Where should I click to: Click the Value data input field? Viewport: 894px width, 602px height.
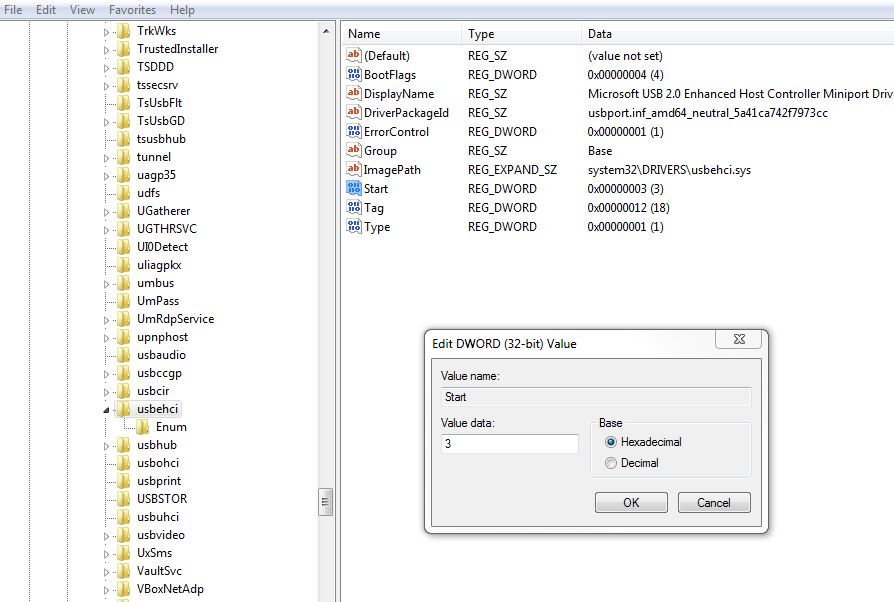(x=509, y=443)
